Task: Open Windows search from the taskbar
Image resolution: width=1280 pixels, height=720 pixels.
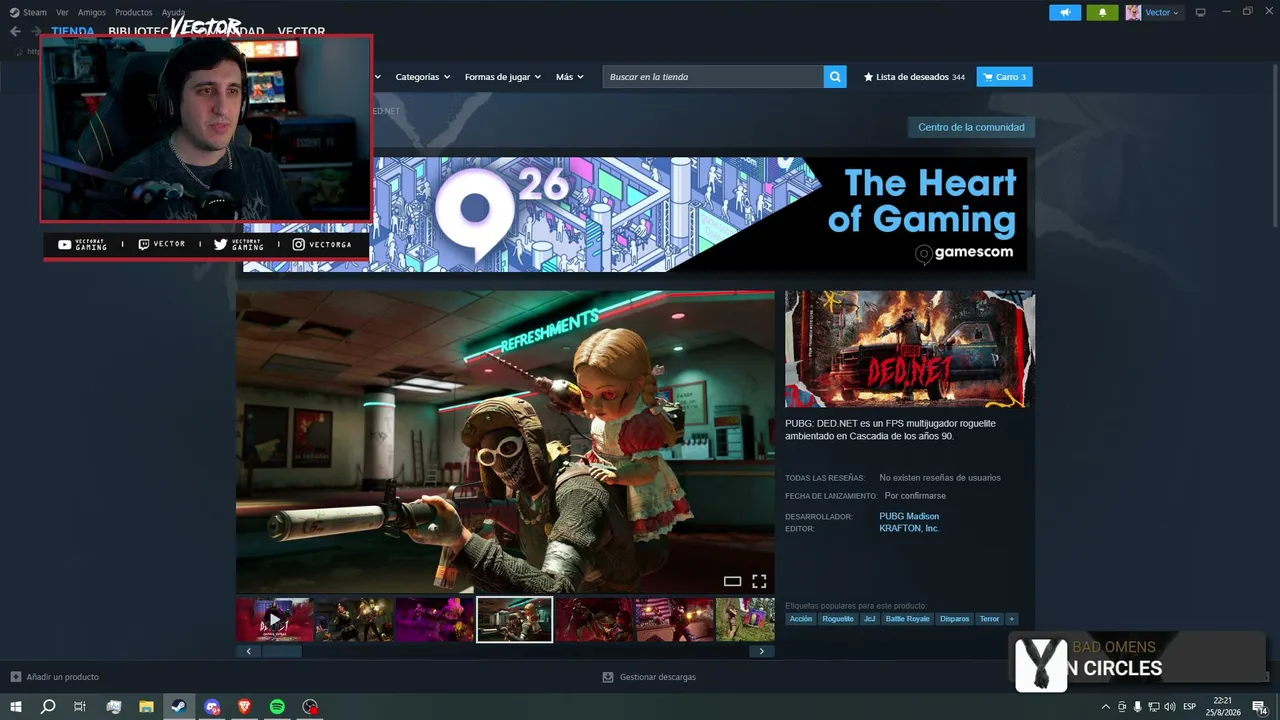Action: click(48, 707)
